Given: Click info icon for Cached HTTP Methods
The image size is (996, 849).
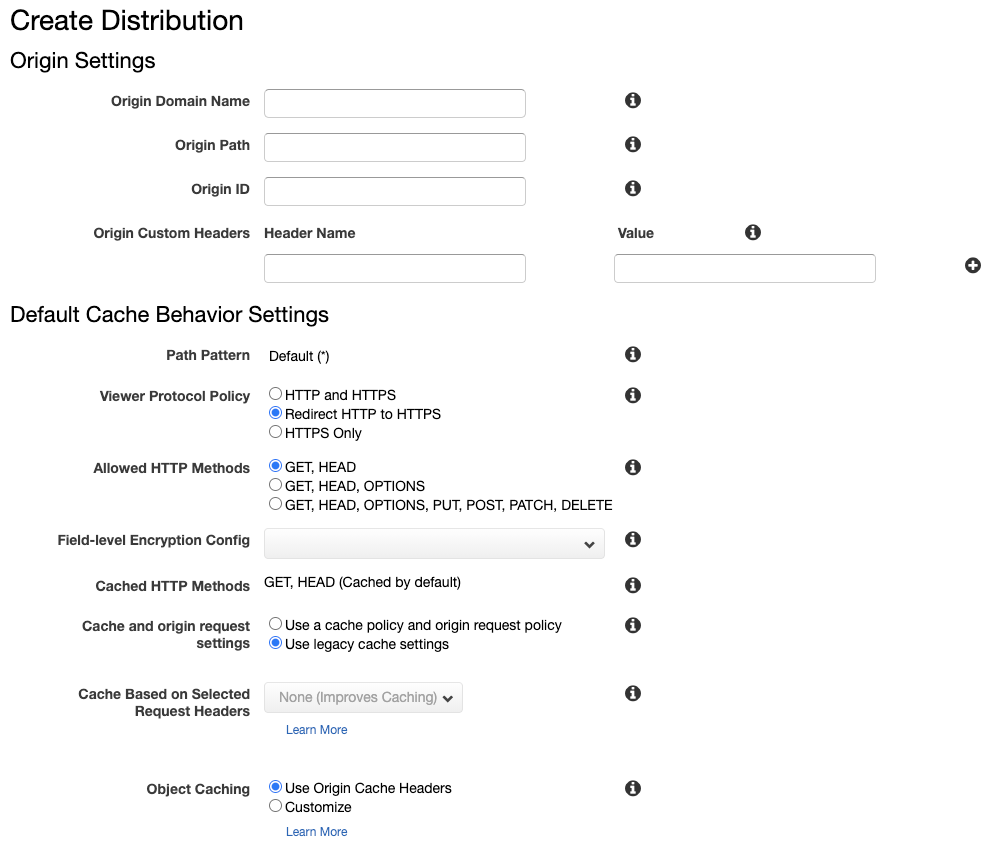Looking at the screenshot, I should pyautogui.click(x=632, y=585).
